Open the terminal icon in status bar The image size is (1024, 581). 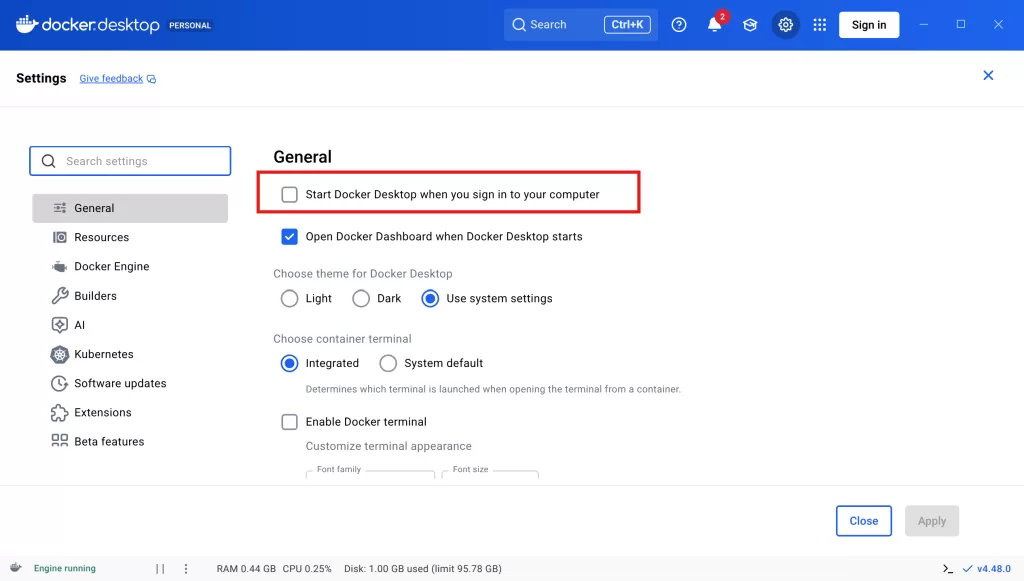point(947,568)
